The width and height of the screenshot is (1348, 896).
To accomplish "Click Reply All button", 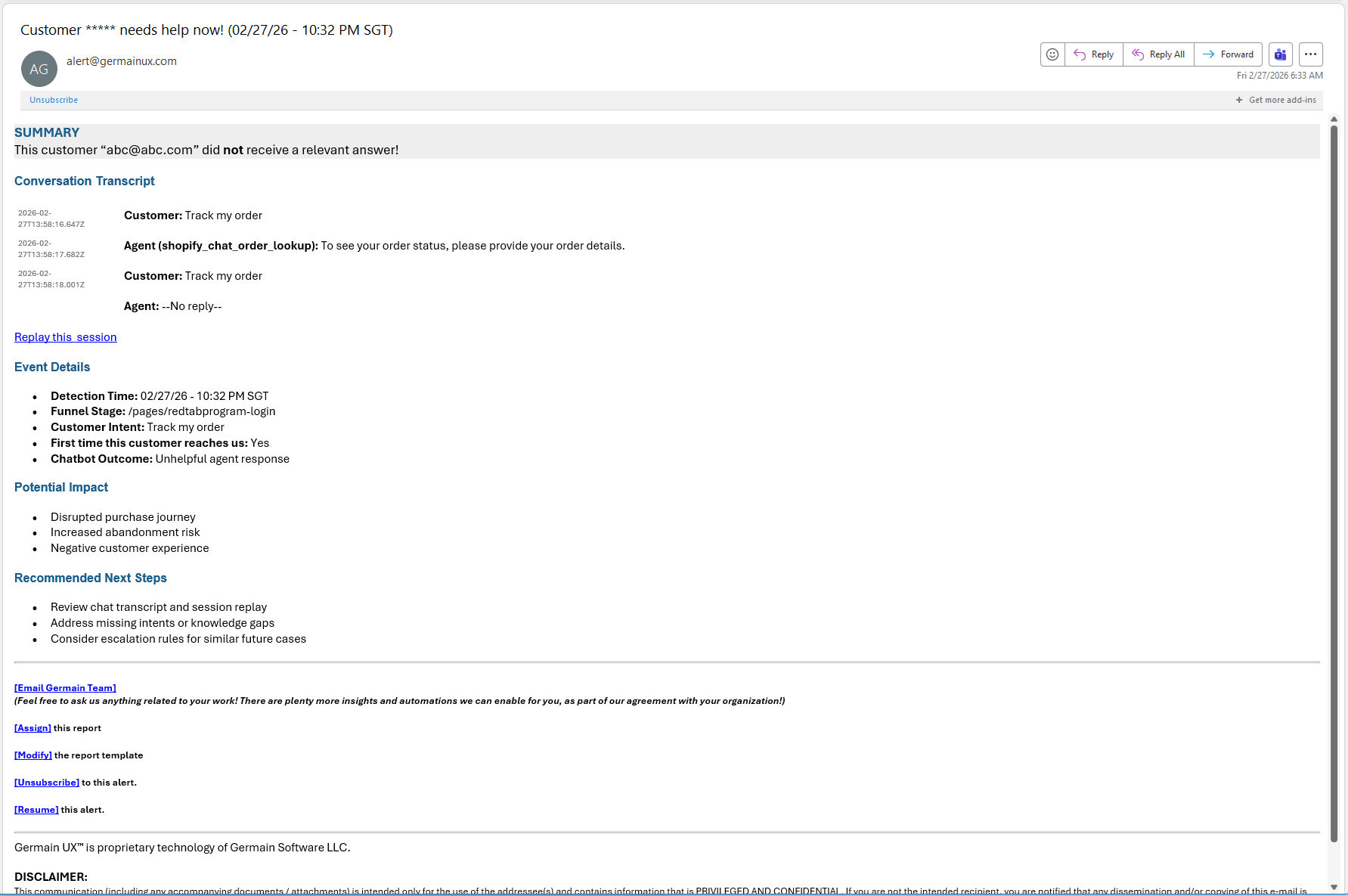I will point(1158,54).
